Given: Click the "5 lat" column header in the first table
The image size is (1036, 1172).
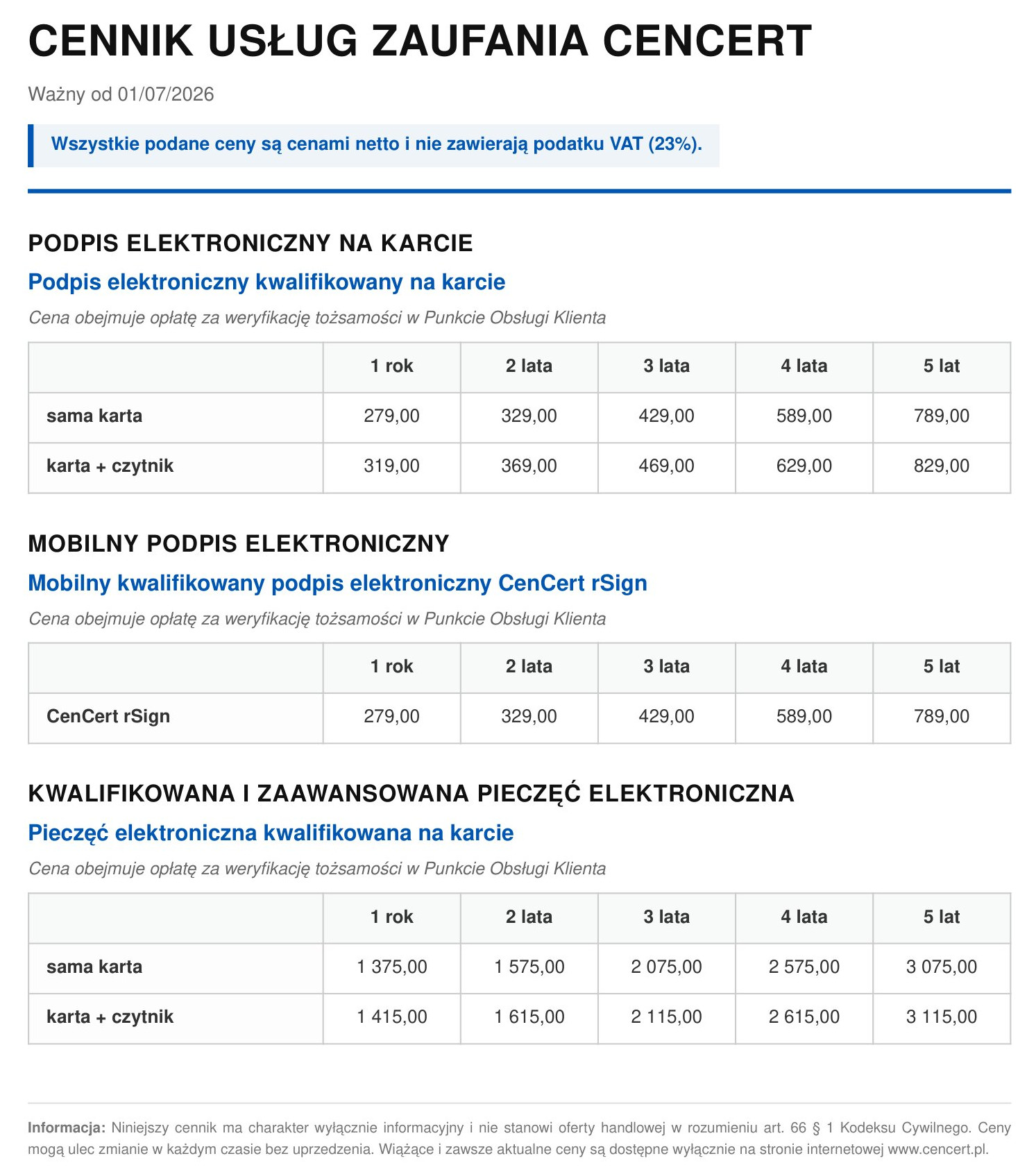Looking at the screenshot, I should (x=941, y=366).
